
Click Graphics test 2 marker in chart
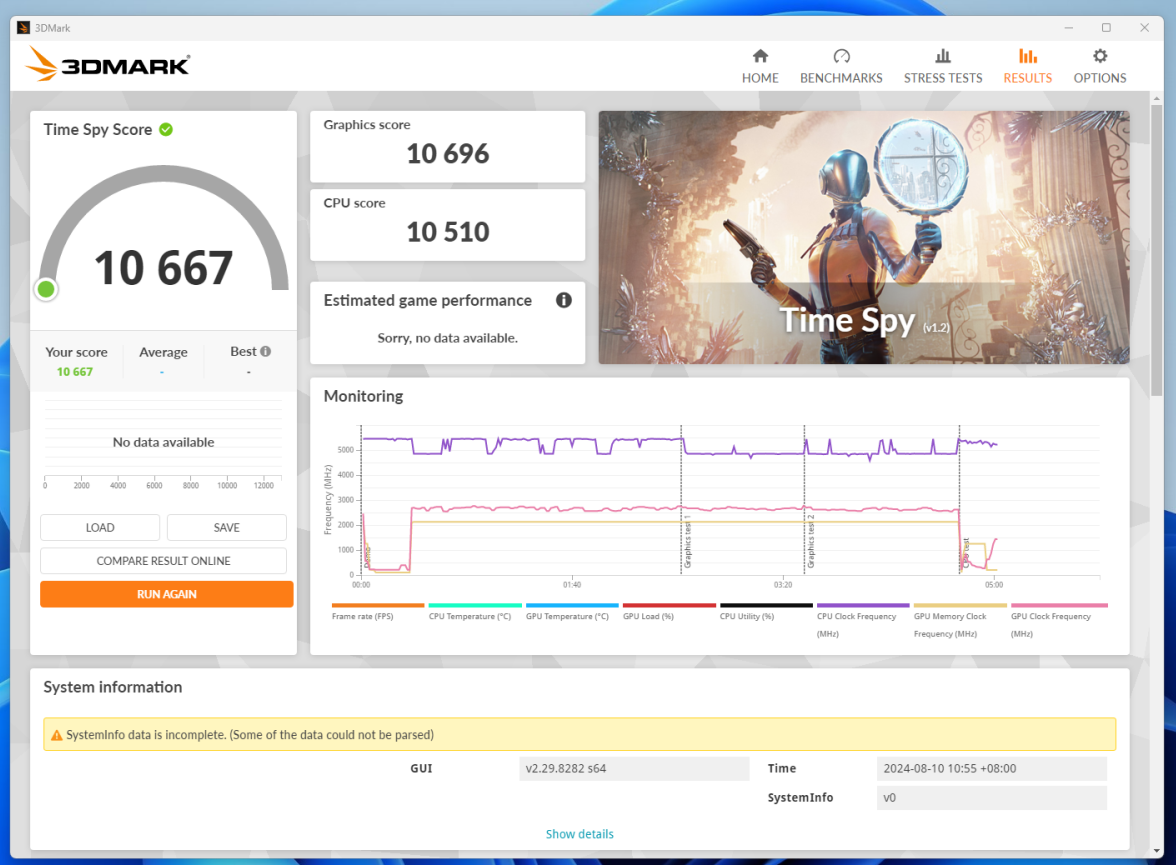[x=810, y=542]
